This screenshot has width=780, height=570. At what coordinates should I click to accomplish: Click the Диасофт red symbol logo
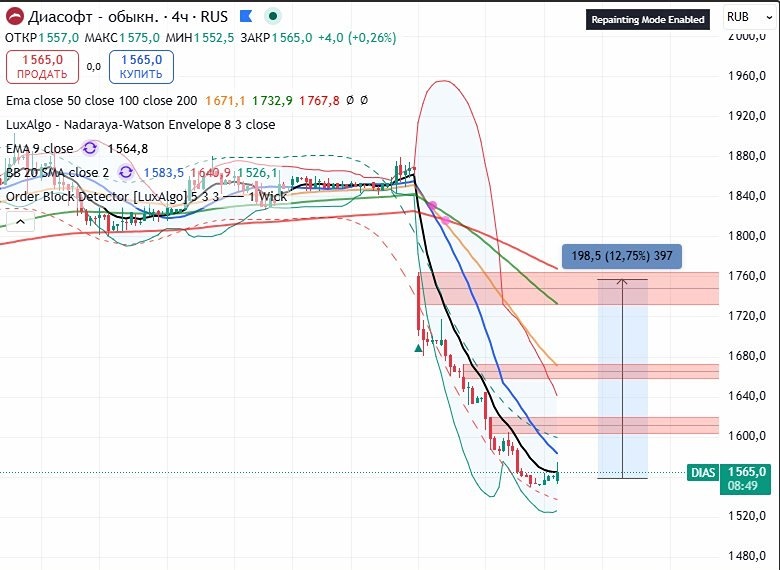coord(14,17)
